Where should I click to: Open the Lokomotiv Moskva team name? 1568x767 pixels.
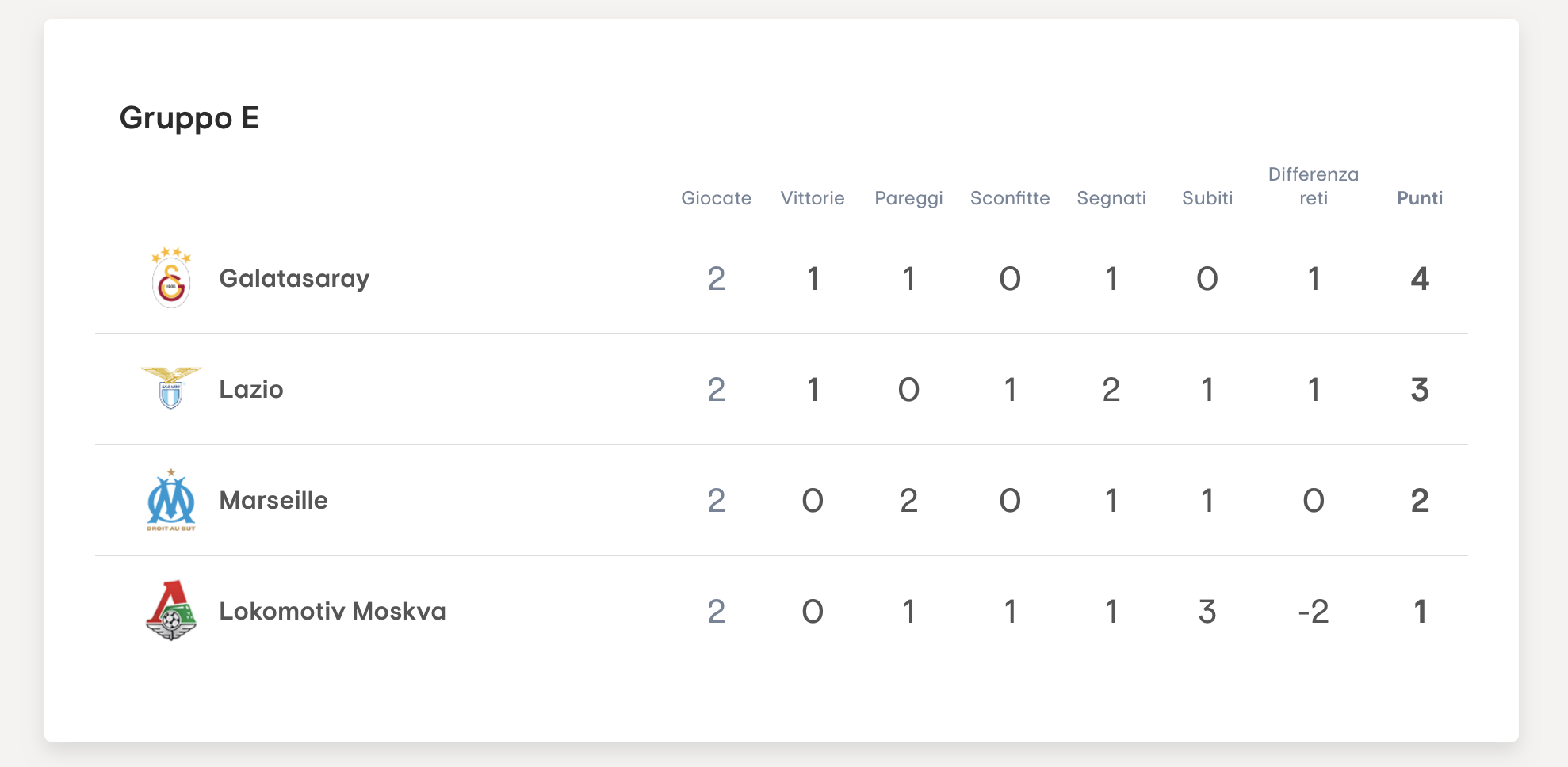332,611
